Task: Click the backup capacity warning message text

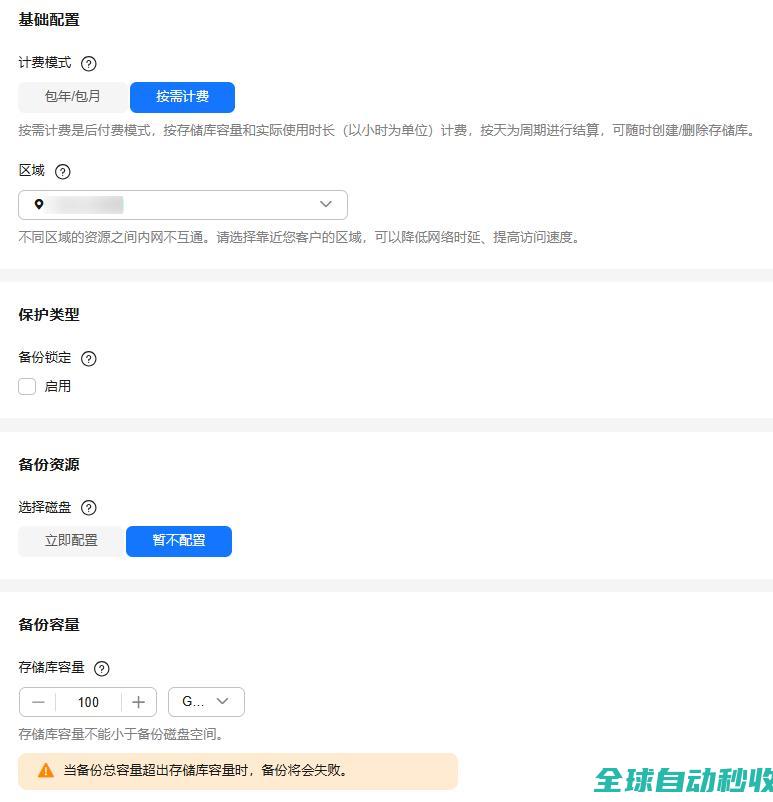Action: [205, 771]
